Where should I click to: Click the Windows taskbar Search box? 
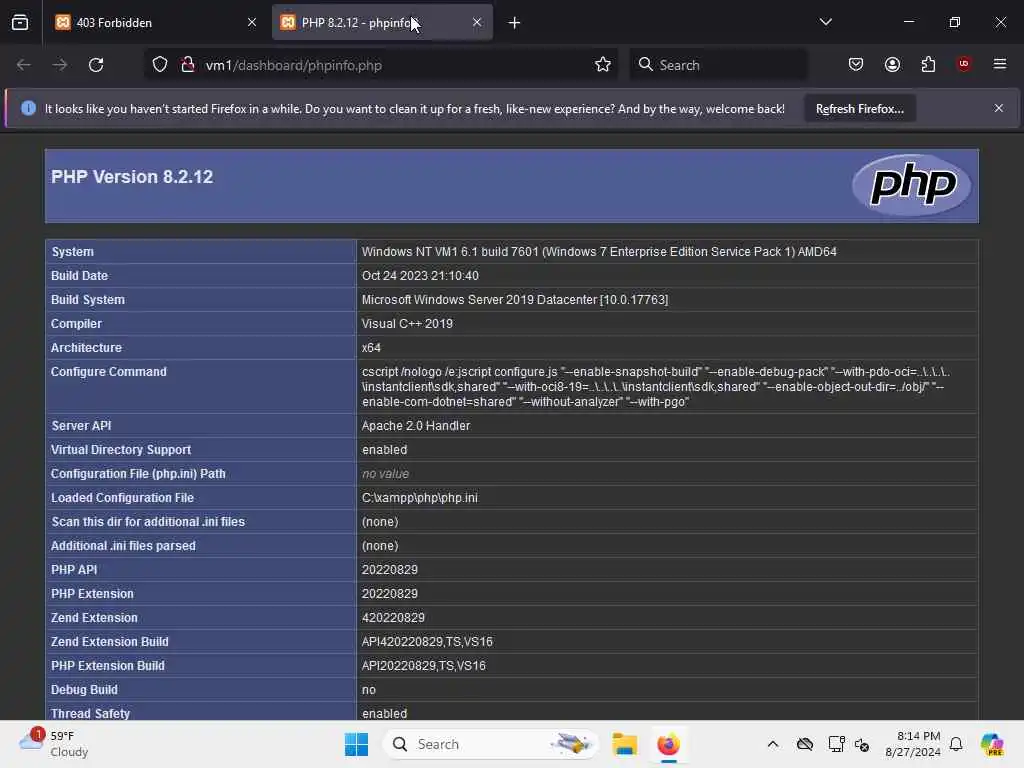pos(490,744)
